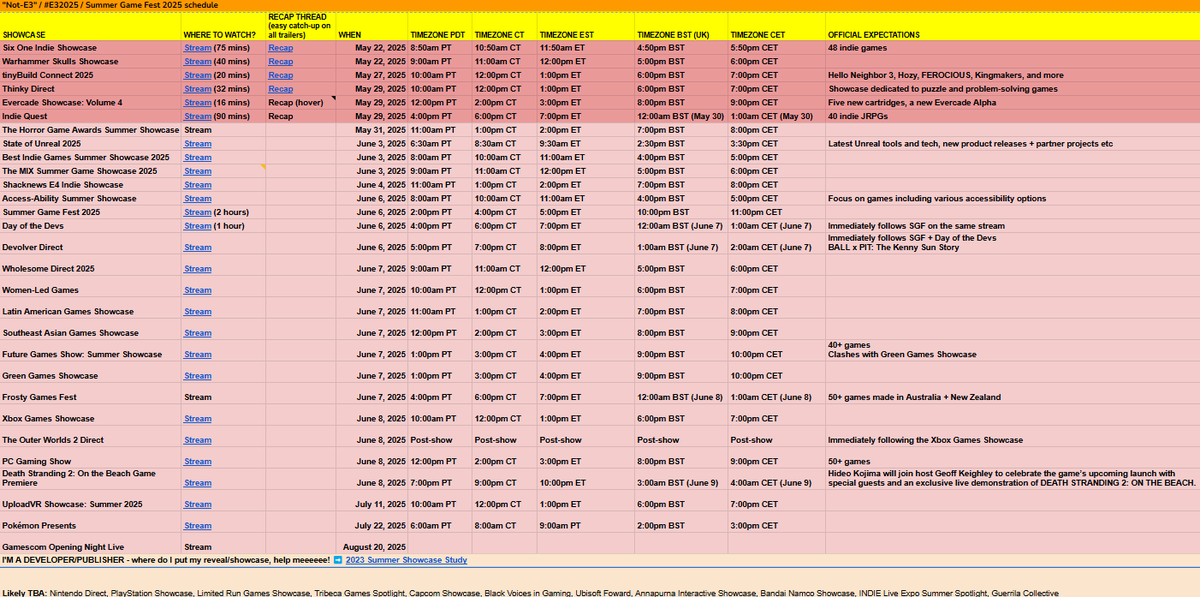The height and width of the screenshot is (597, 1200).
Task: Open State of Unreal 2025 Stream link
Action: tap(197, 144)
